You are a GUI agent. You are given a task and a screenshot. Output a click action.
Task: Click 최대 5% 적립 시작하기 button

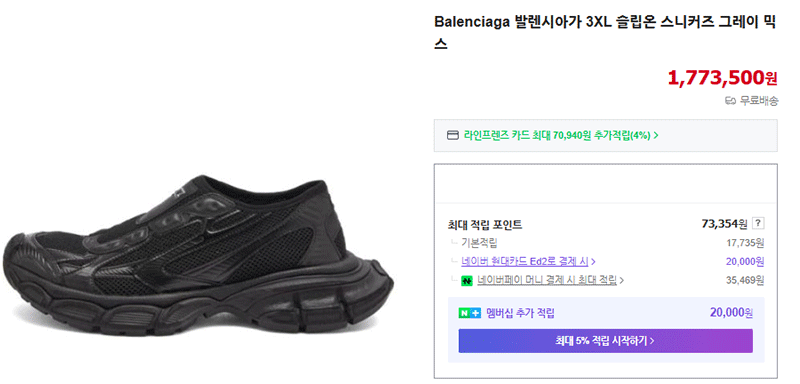605,341
